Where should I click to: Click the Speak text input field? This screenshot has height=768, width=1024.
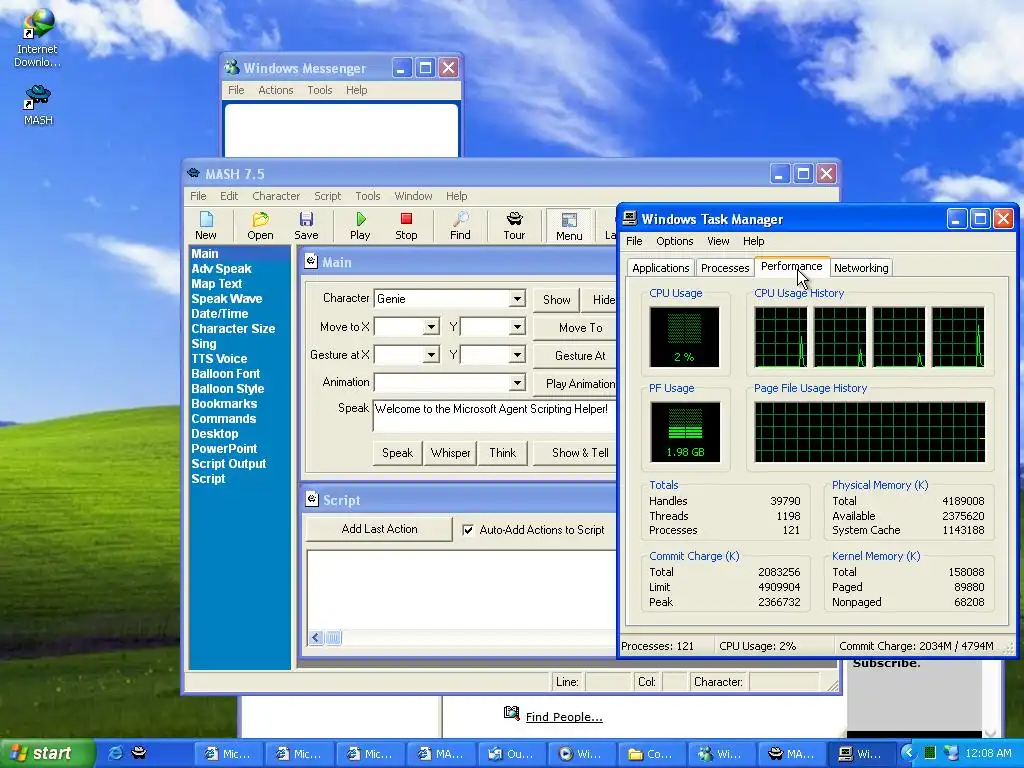click(x=494, y=416)
